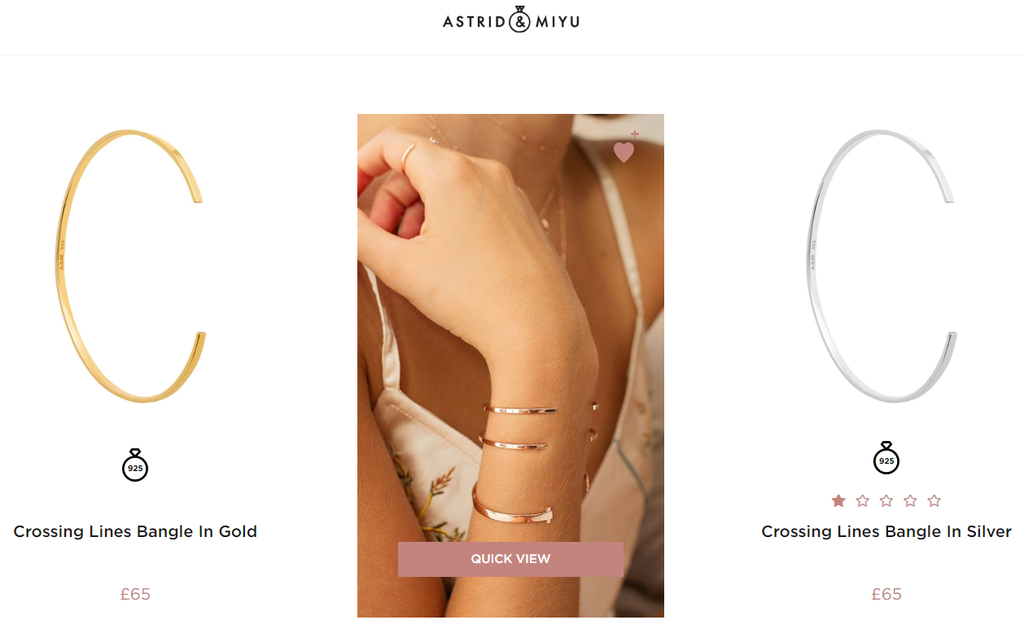Add the bangle to wishlist via heart icon
The height and width of the screenshot is (620, 1024).
(x=625, y=149)
